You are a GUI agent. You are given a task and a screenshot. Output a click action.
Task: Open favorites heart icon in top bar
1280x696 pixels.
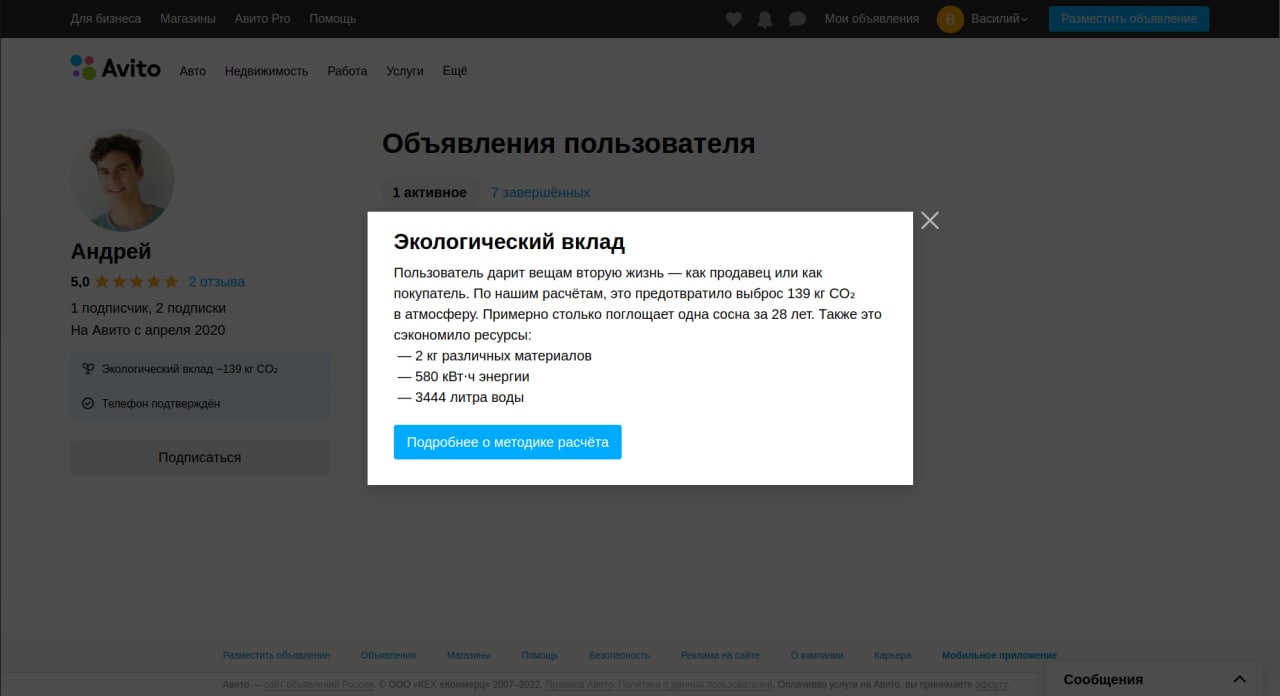point(733,19)
